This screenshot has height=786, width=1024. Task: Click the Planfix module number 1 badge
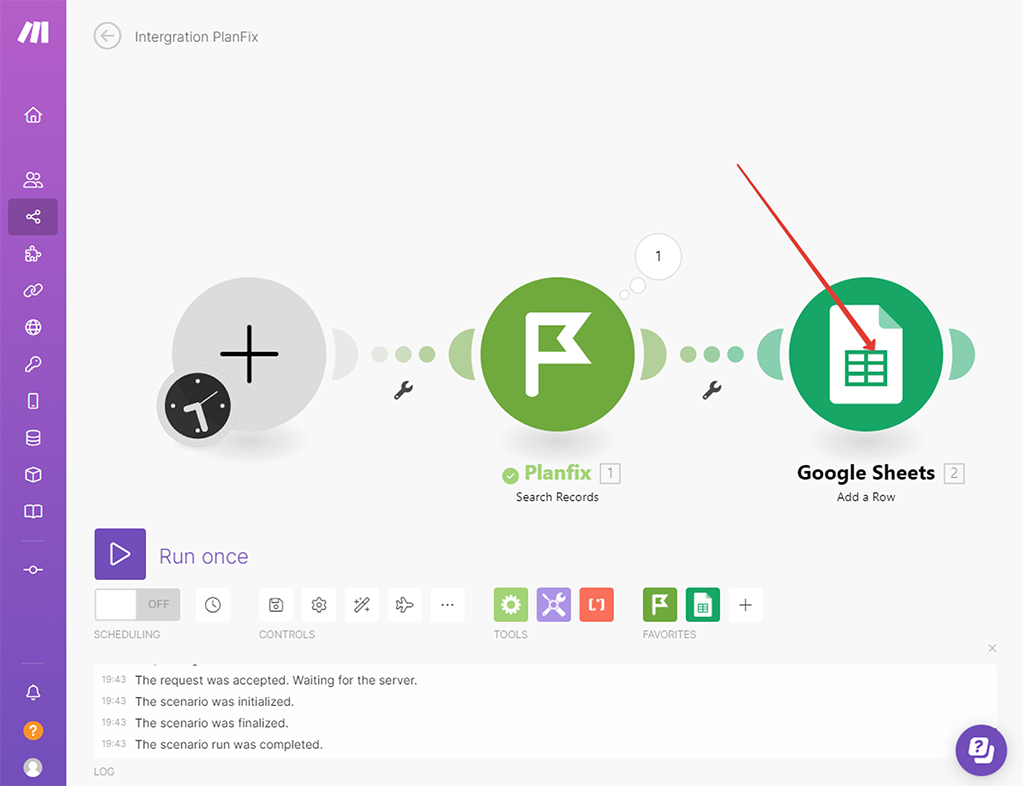pyautogui.click(x=610, y=473)
